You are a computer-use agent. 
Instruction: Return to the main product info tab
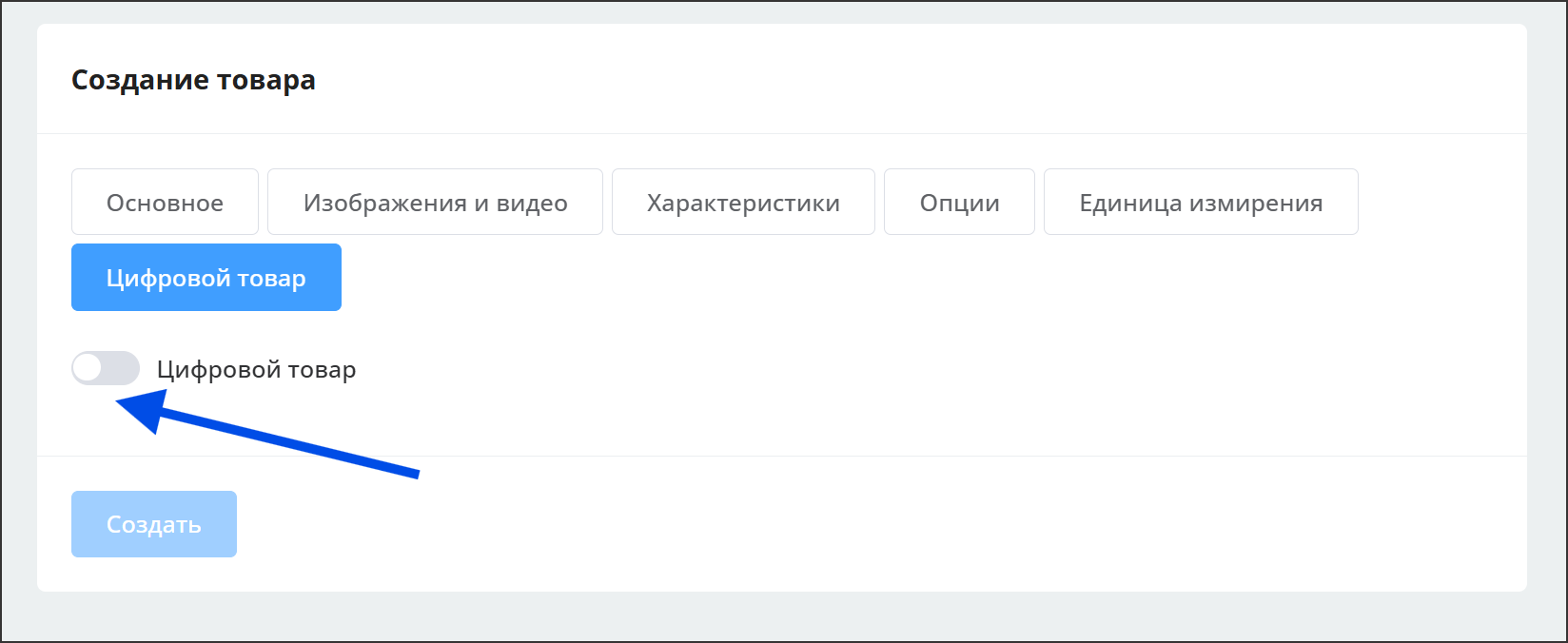pyautogui.click(x=165, y=202)
